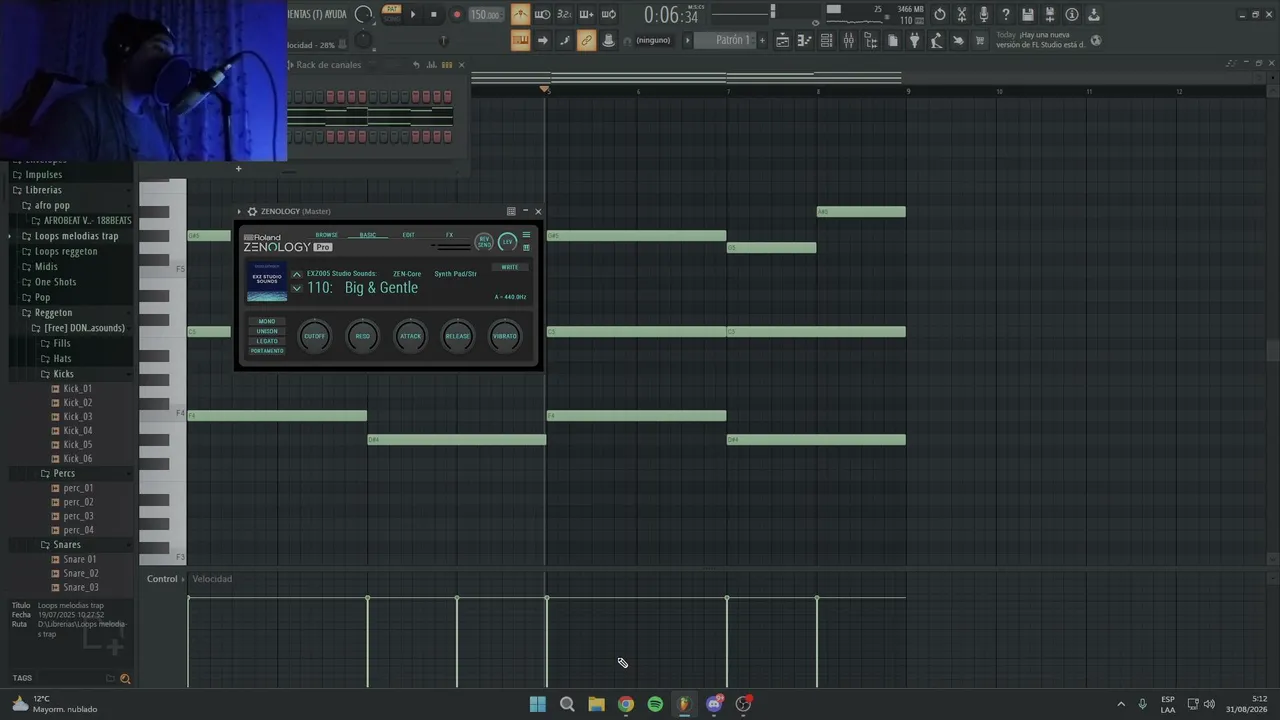Image resolution: width=1280 pixels, height=720 pixels.
Task: Click the CUTOFF knob
Action: [314, 336]
